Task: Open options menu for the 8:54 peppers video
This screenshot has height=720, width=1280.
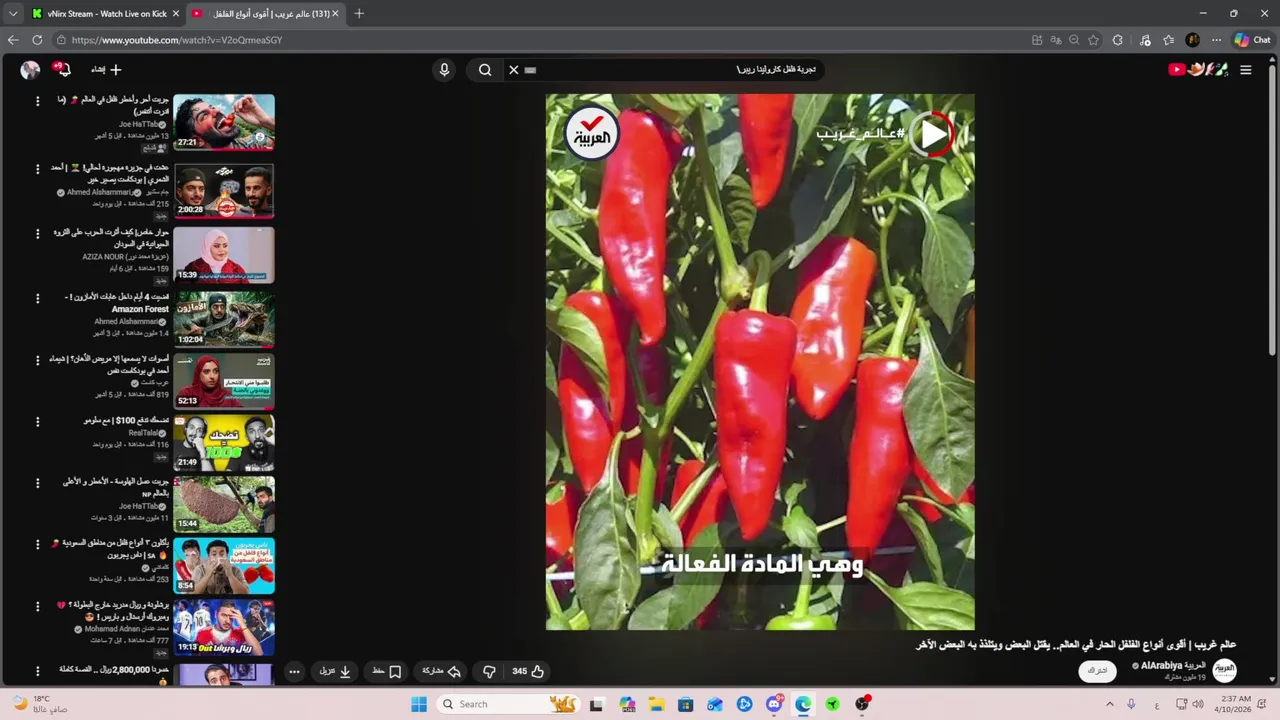Action: pos(38,544)
